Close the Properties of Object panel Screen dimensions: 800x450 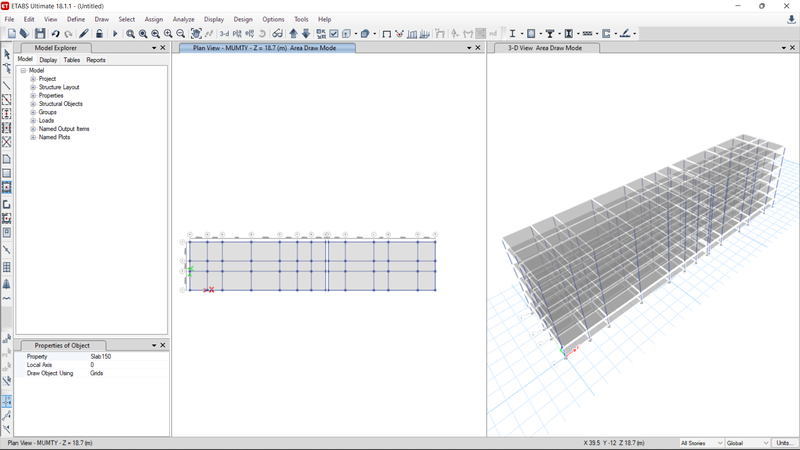pyautogui.click(x=163, y=345)
